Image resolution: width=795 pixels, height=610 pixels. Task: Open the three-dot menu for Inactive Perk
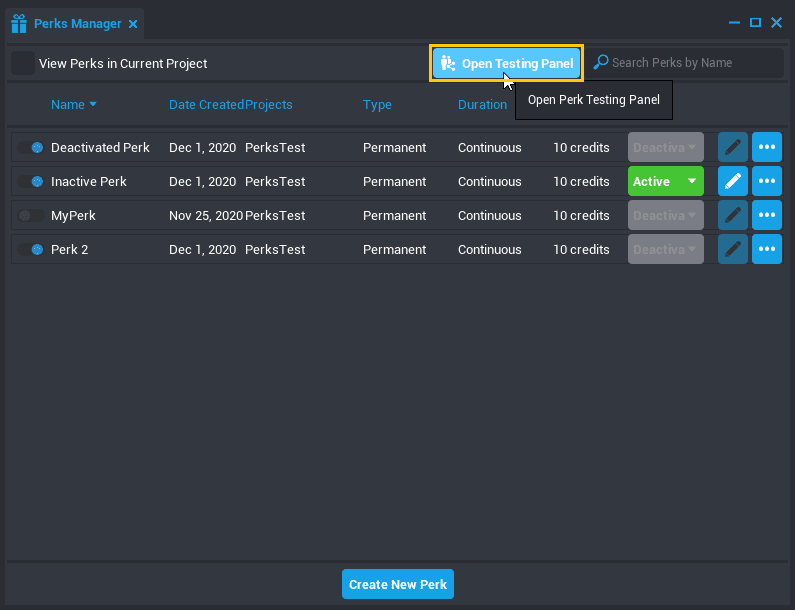(x=767, y=181)
